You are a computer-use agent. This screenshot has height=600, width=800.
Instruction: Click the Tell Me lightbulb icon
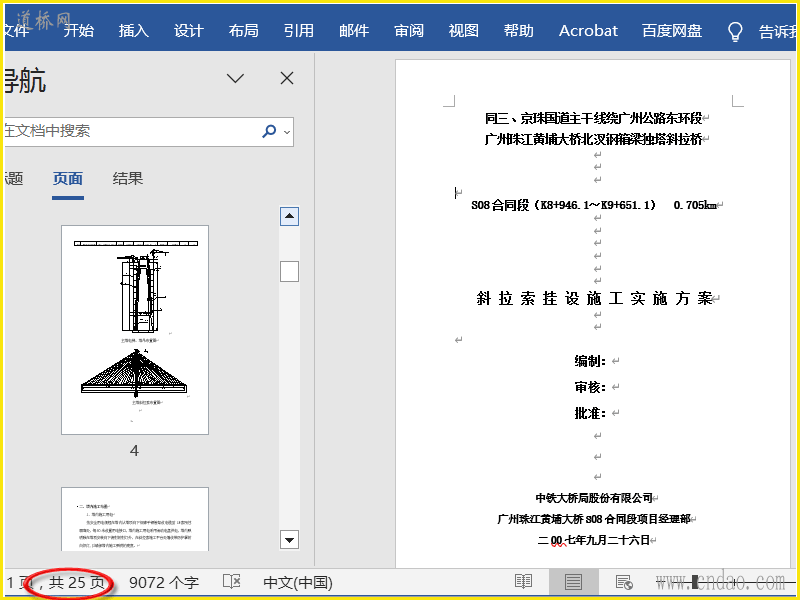pyautogui.click(x=735, y=32)
